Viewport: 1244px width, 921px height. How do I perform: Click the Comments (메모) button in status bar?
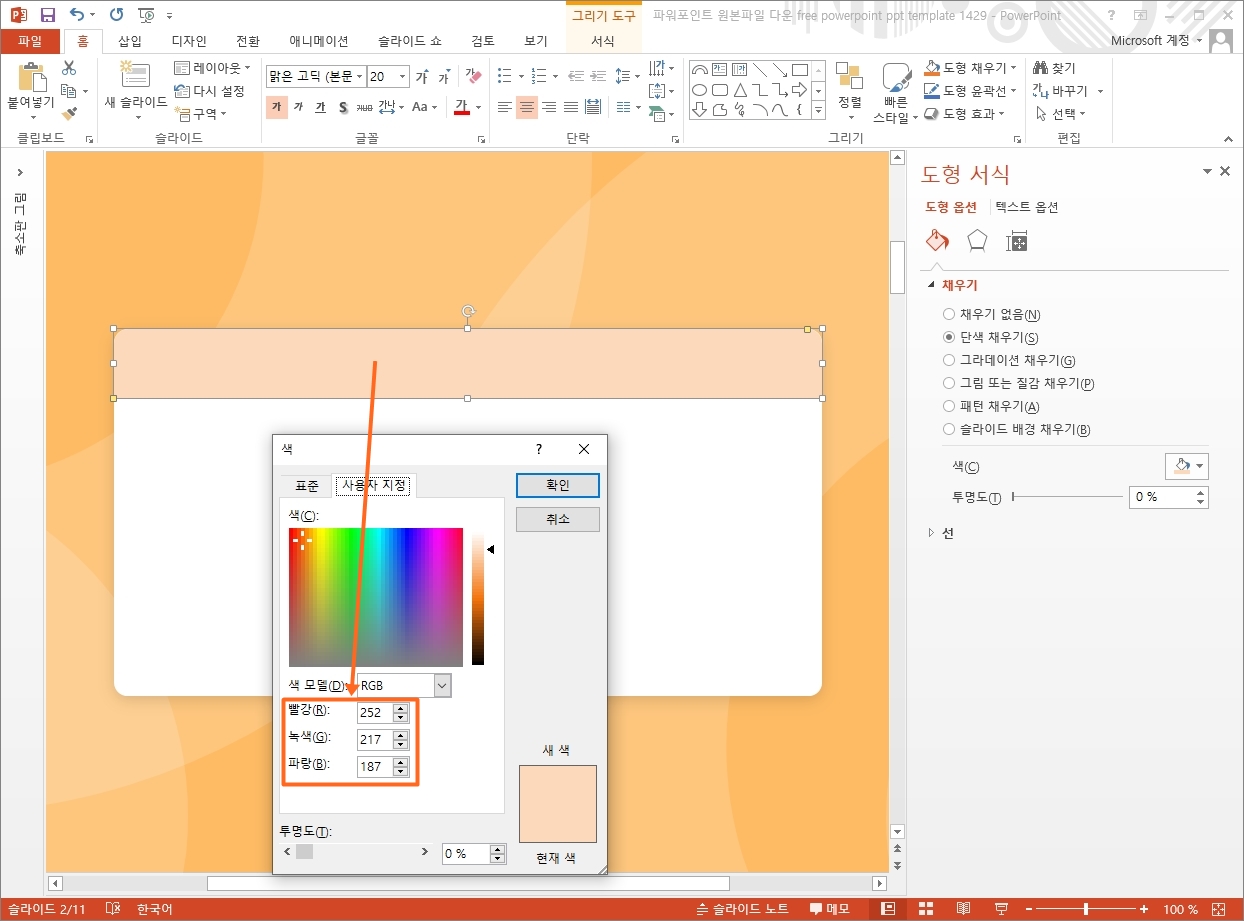(x=830, y=909)
